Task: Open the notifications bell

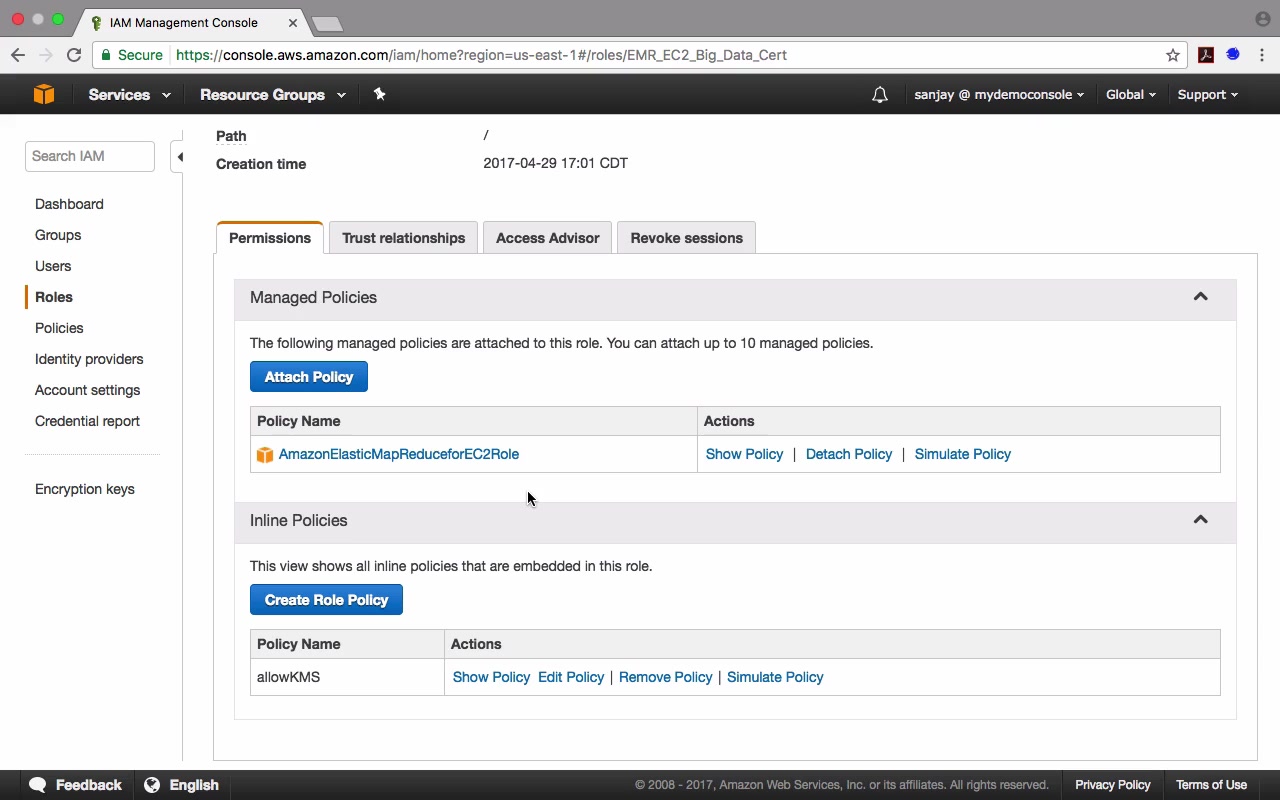Action: (x=880, y=95)
